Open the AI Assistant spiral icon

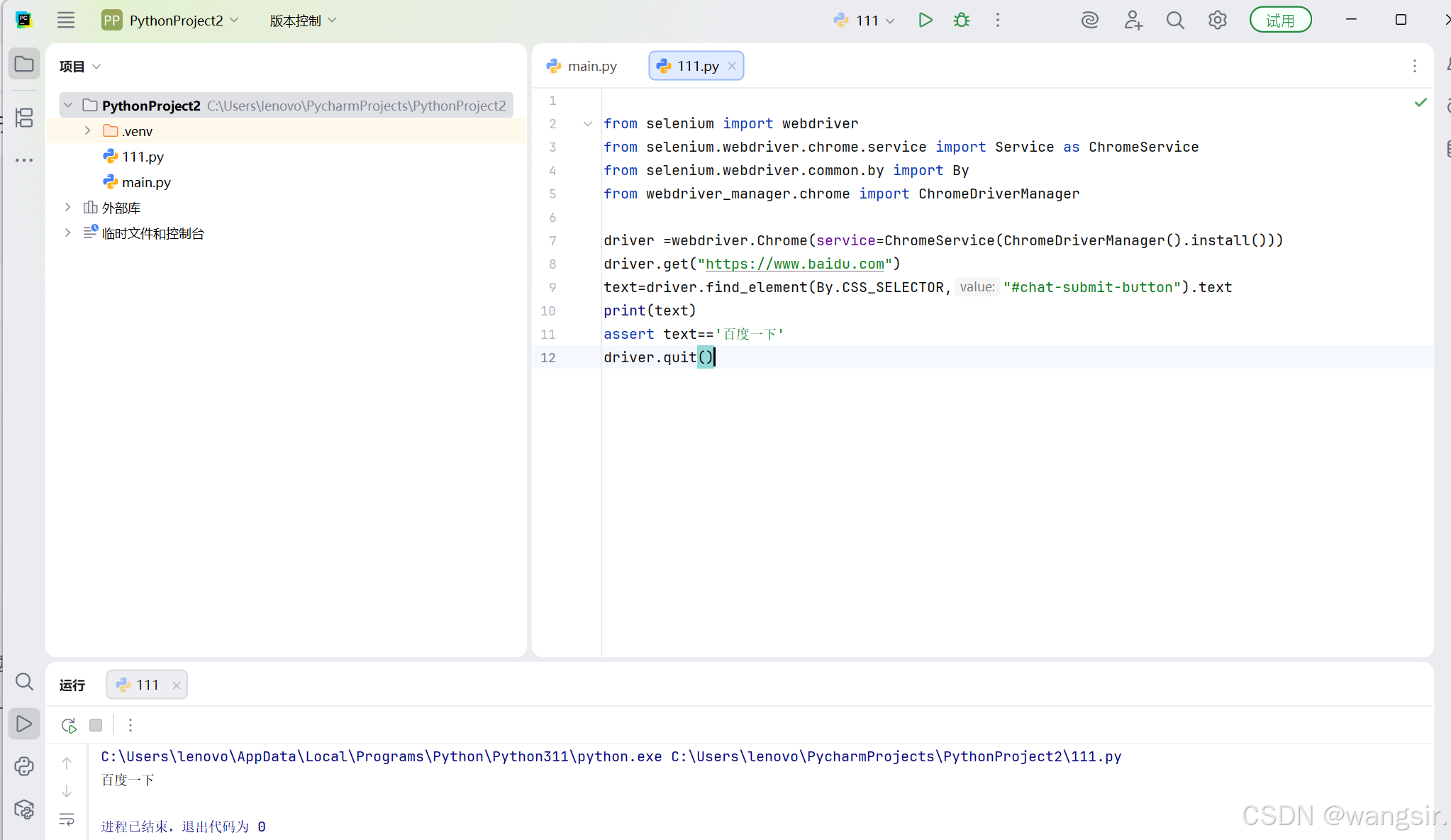click(x=1090, y=20)
